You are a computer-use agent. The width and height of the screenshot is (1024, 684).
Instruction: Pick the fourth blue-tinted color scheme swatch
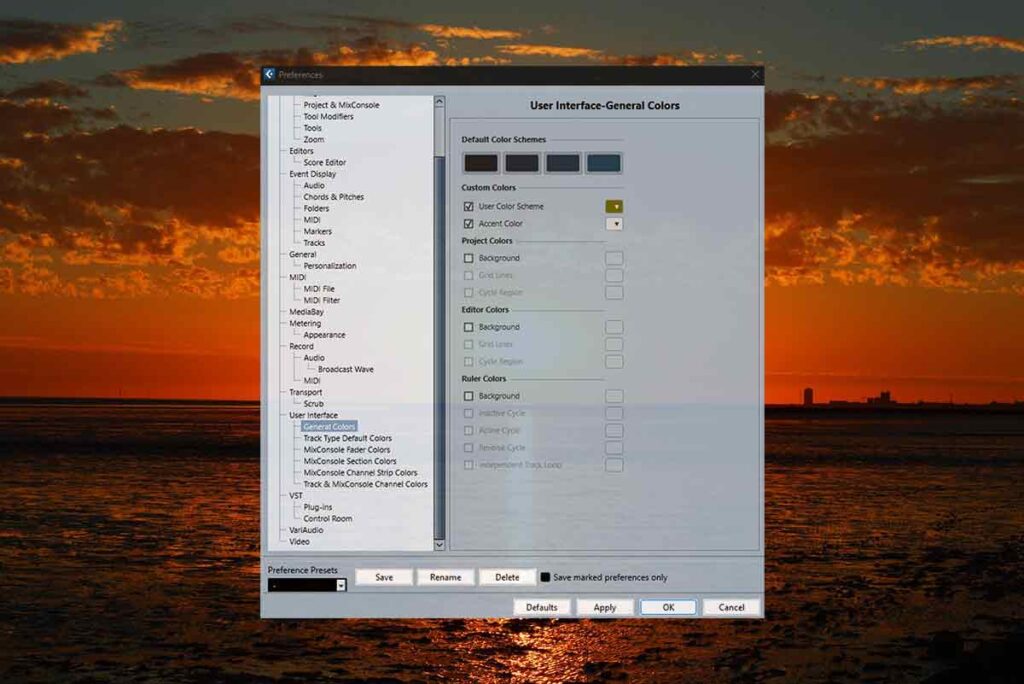tap(603, 162)
